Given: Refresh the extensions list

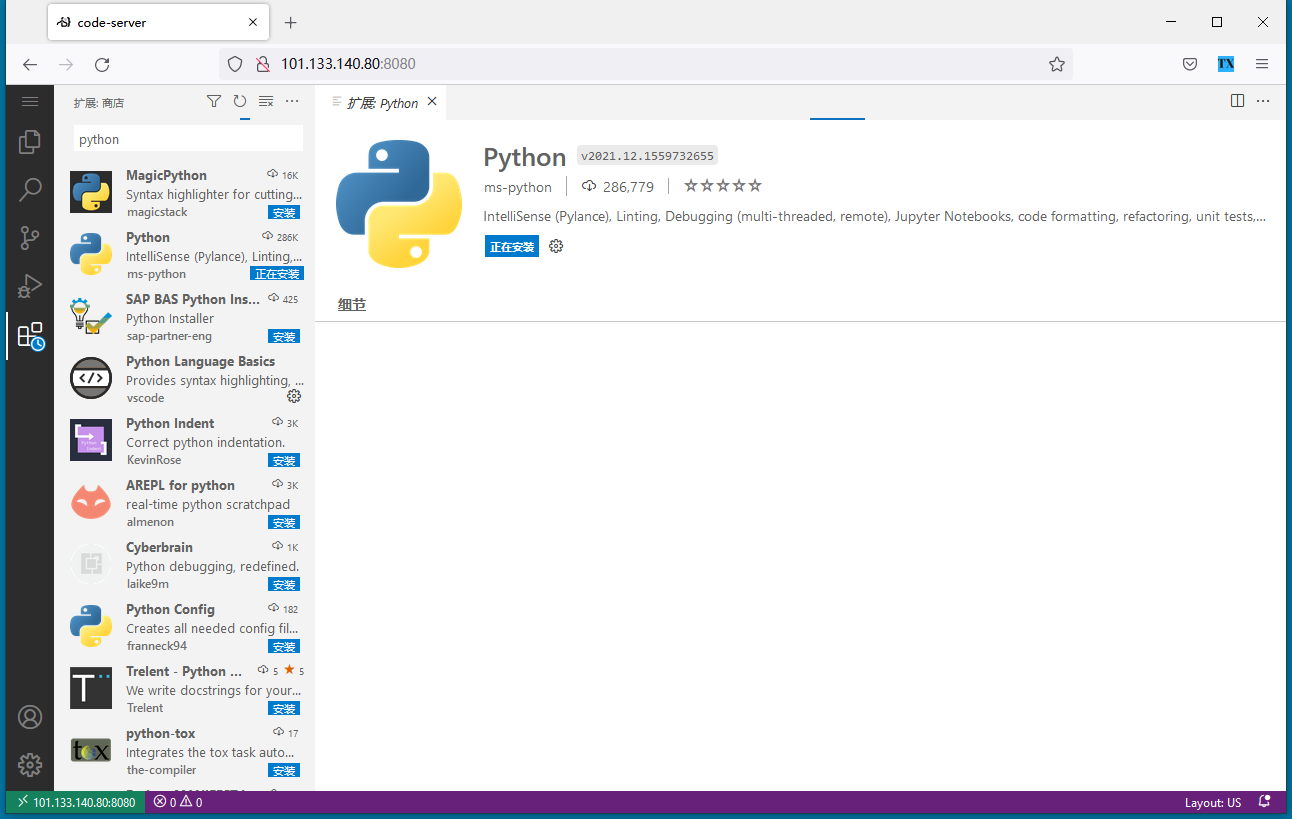Looking at the screenshot, I should coord(240,101).
